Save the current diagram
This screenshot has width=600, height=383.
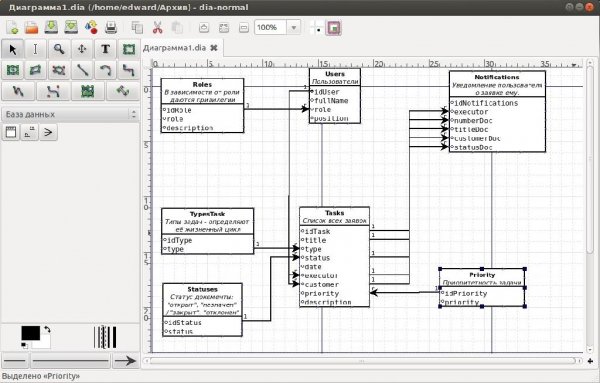coord(51,28)
